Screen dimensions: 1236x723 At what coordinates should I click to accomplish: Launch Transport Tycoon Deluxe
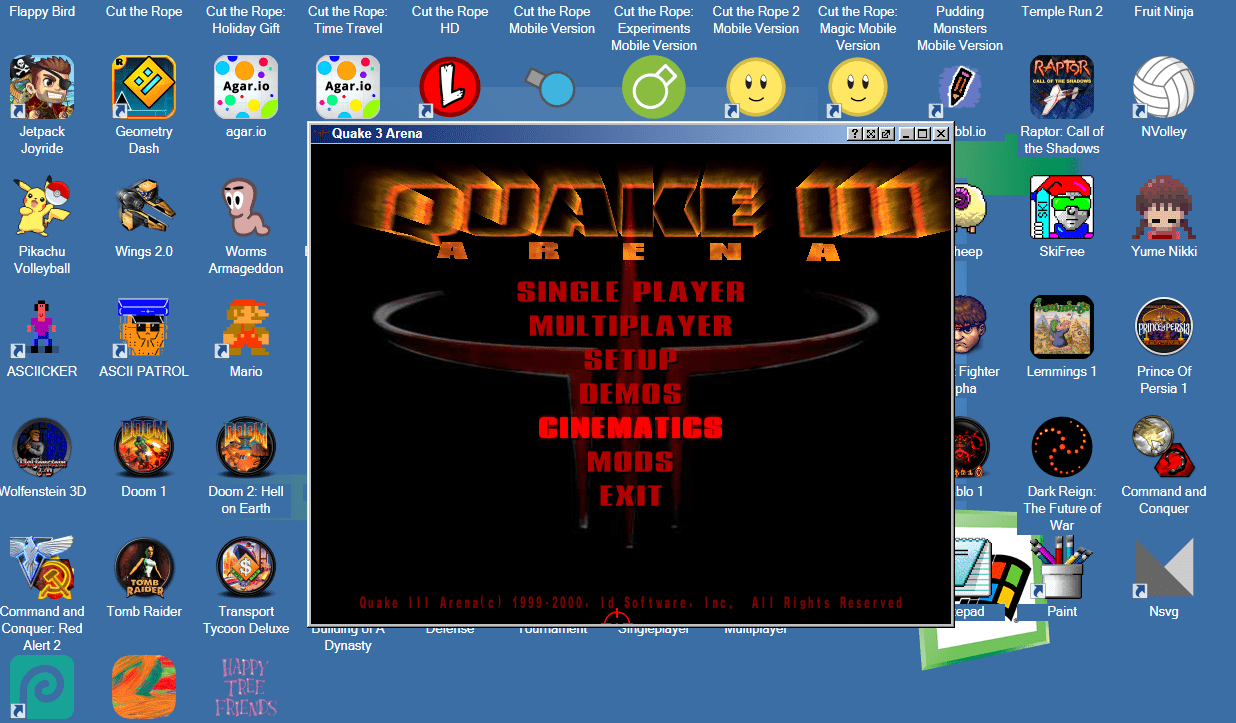246,567
